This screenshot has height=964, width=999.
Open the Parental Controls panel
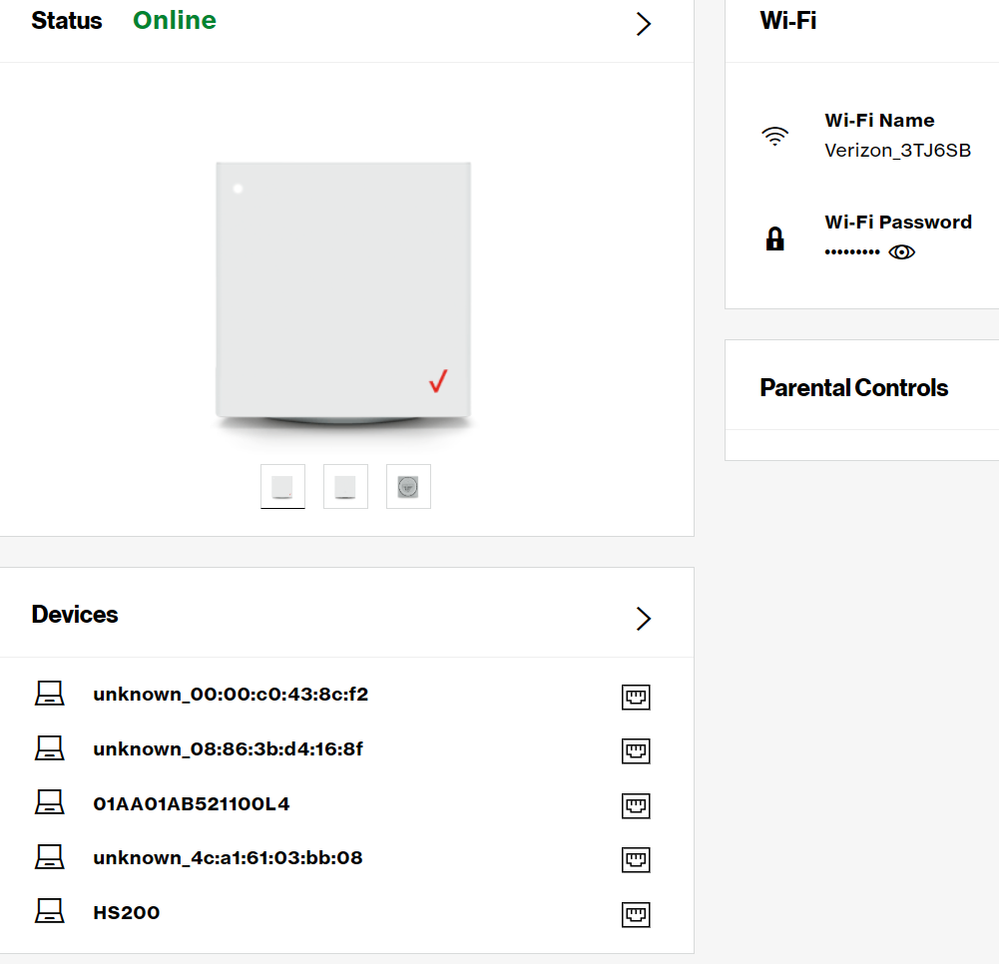pyautogui.click(x=854, y=387)
